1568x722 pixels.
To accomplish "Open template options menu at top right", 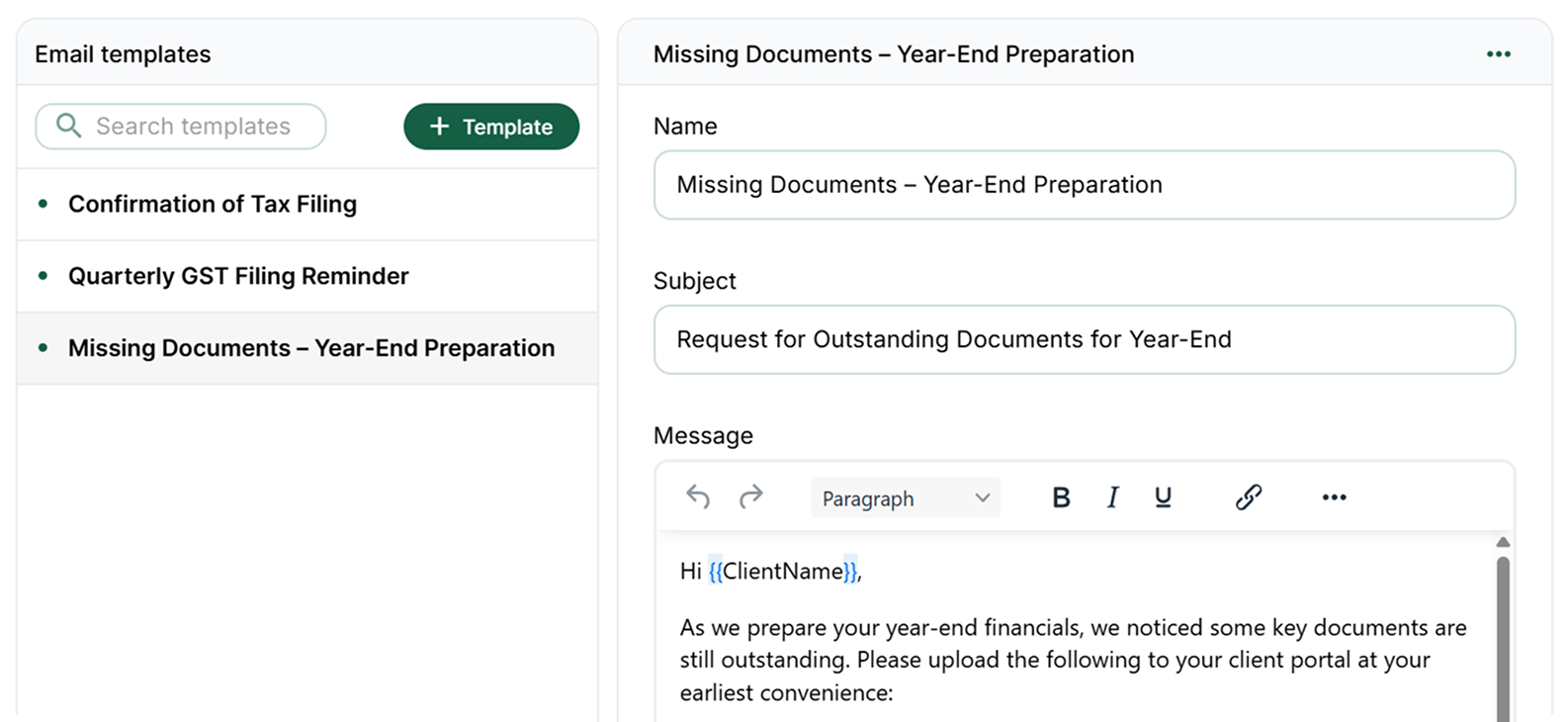I will point(1498,54).
